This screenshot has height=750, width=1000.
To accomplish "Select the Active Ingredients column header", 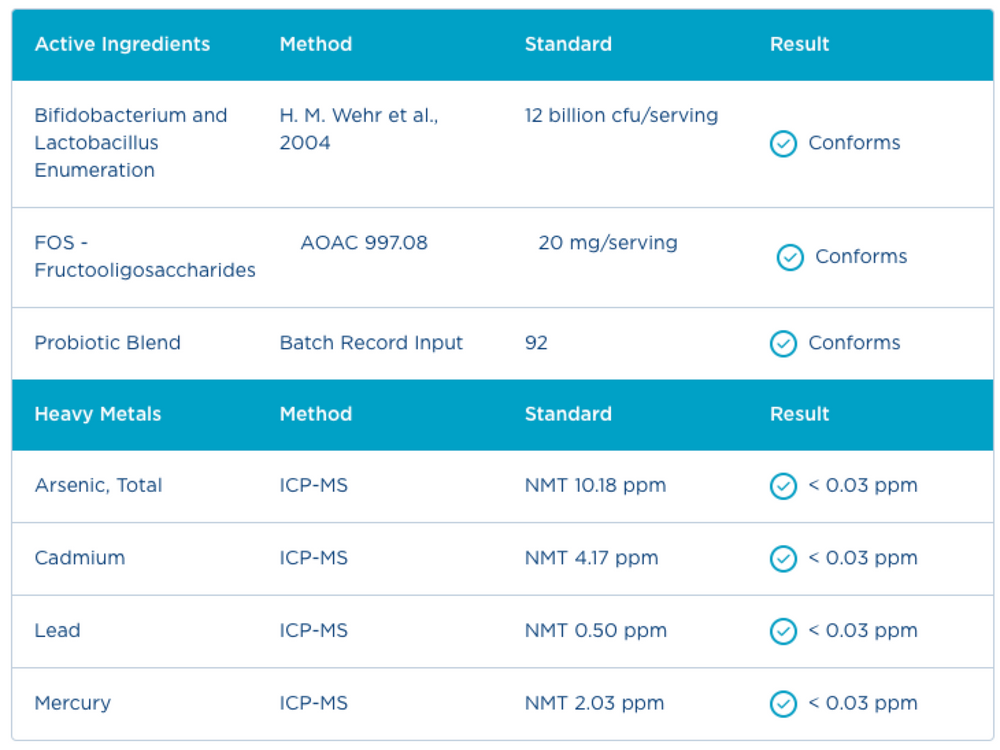I will (122, 44).
